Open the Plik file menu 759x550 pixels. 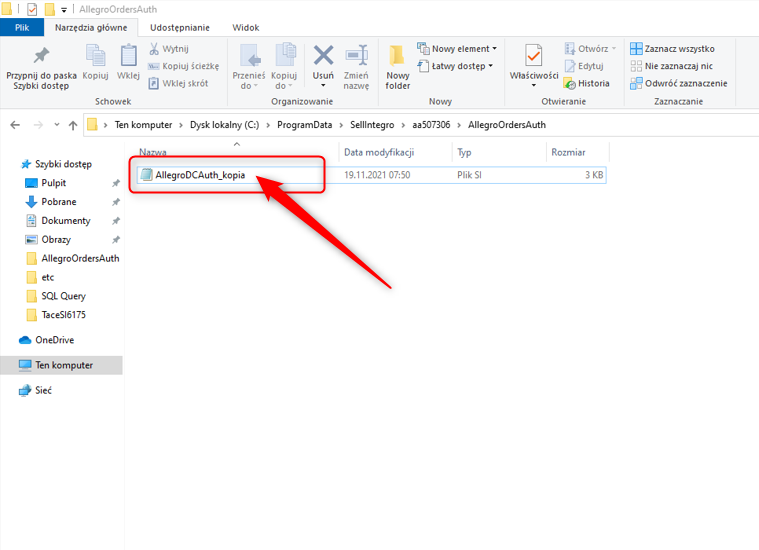(x=22, y=28)
